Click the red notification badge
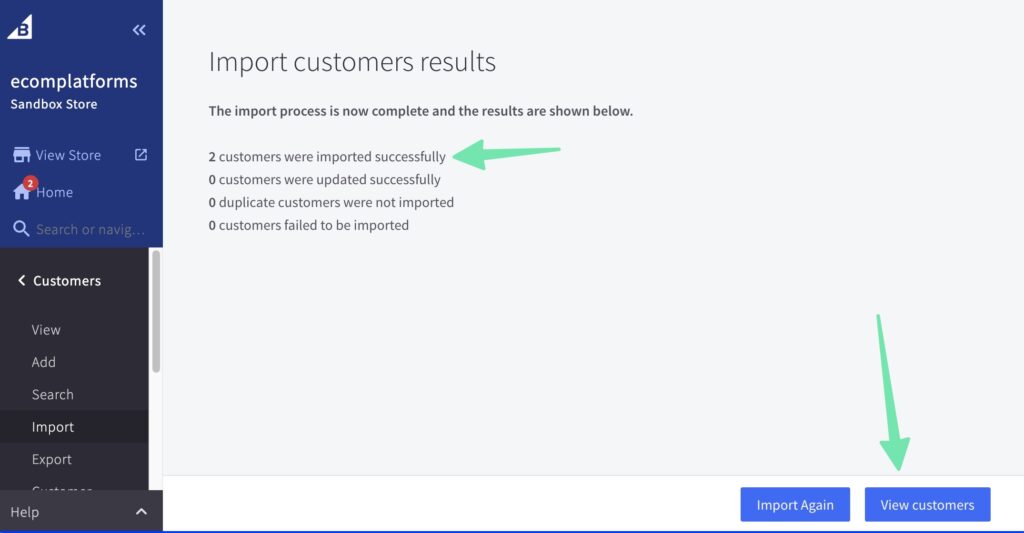This screenshot has height=533, width=1024. tap(30, 183)
